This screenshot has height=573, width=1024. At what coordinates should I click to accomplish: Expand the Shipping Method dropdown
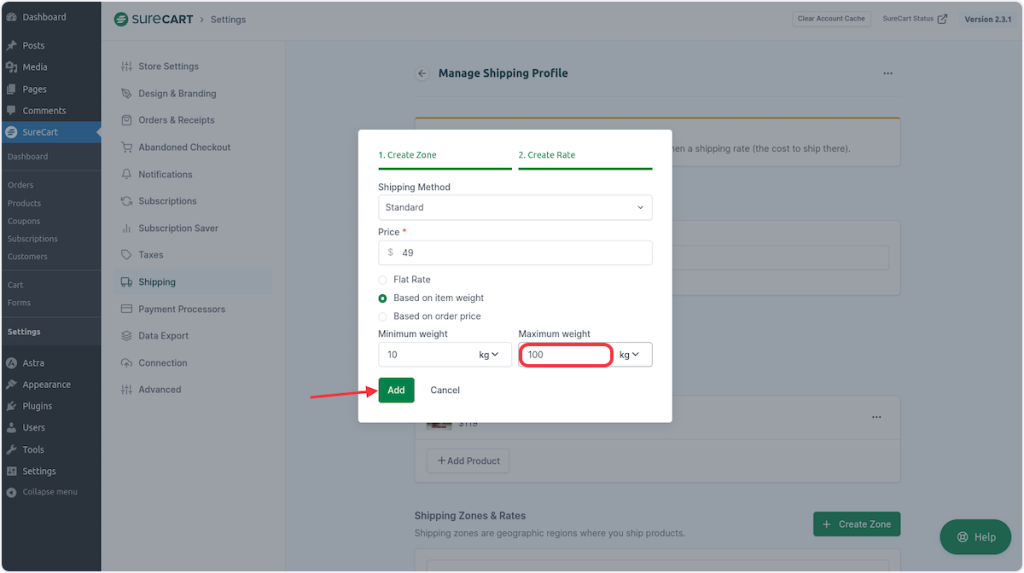click(x=515, y=207)
